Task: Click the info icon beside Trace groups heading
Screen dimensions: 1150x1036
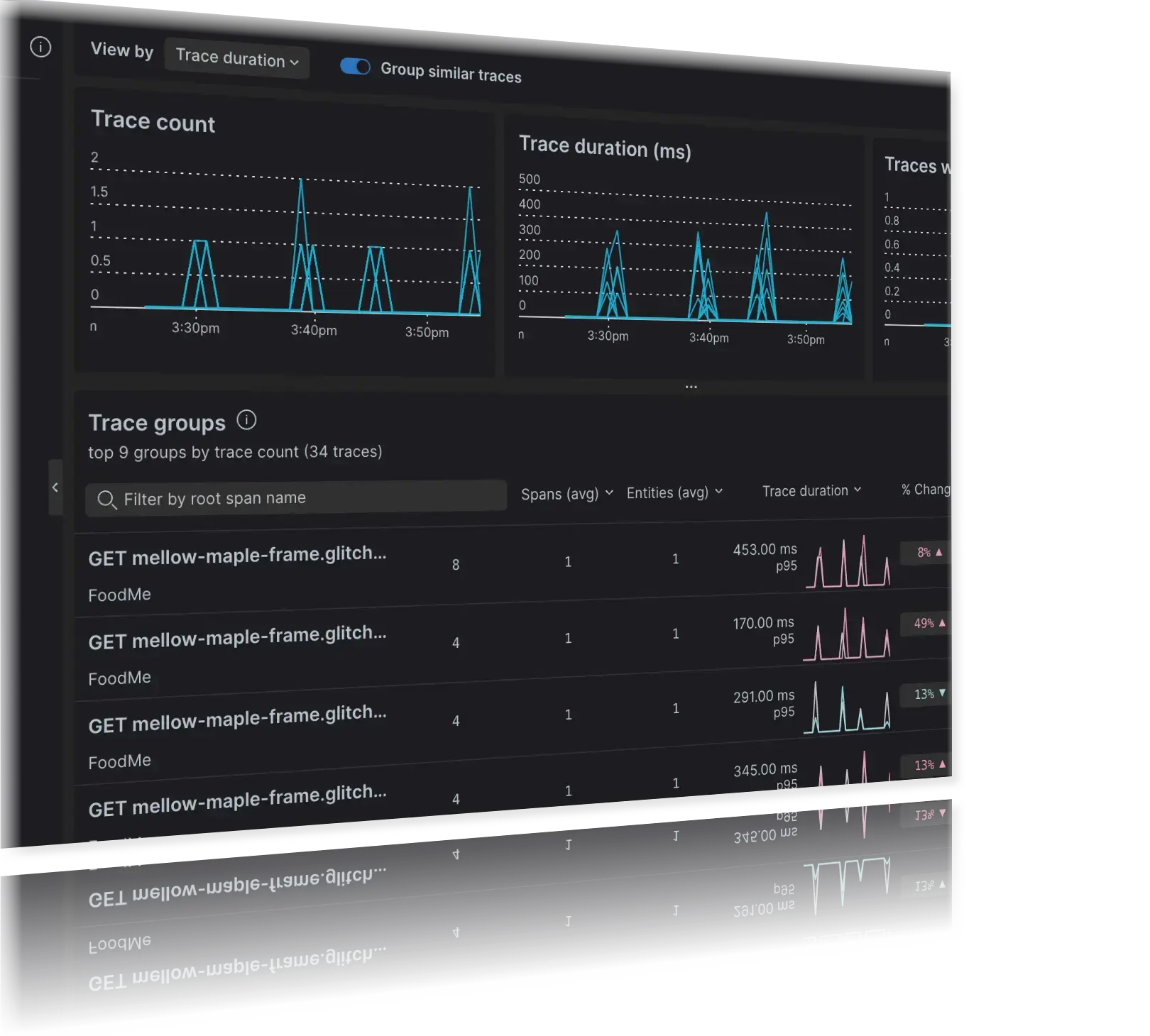Action: [x=247, y=420]
